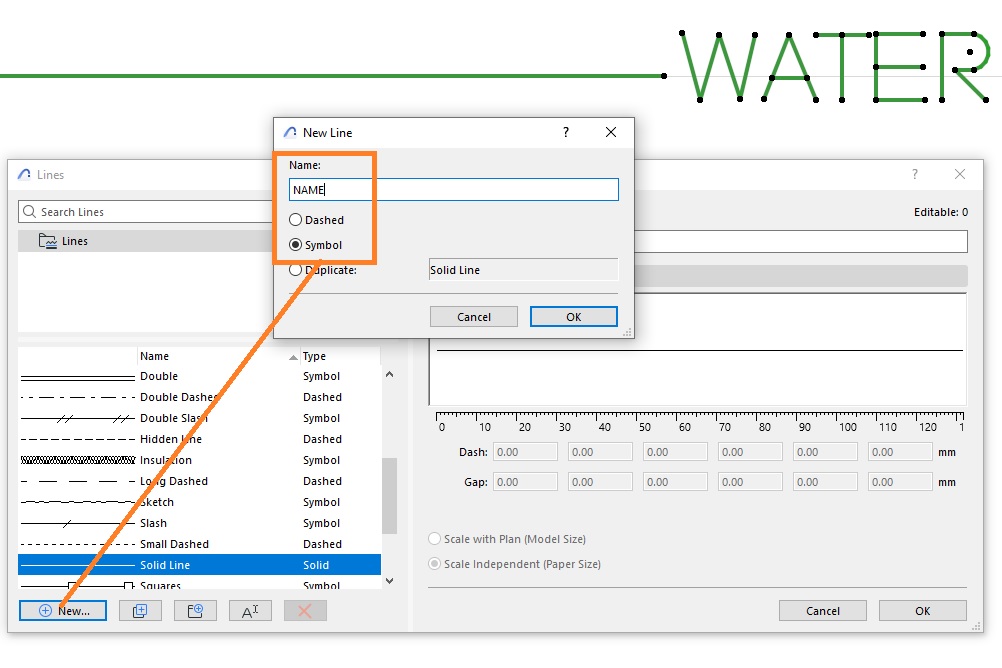Select the Sketch line type row
The image size is (1002, 668).
[x=199, y=502]
